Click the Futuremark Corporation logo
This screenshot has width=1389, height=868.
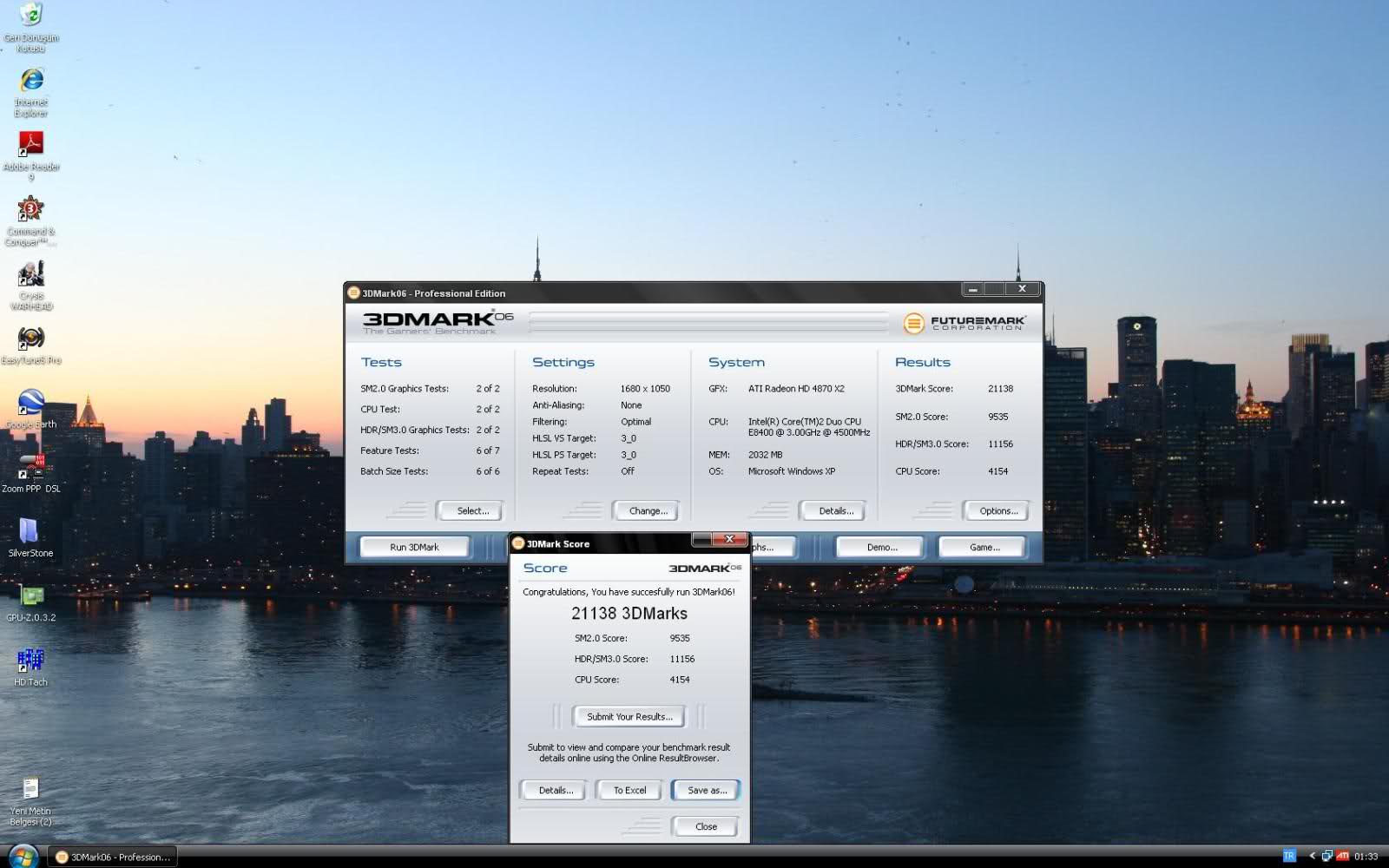(964, 323)
